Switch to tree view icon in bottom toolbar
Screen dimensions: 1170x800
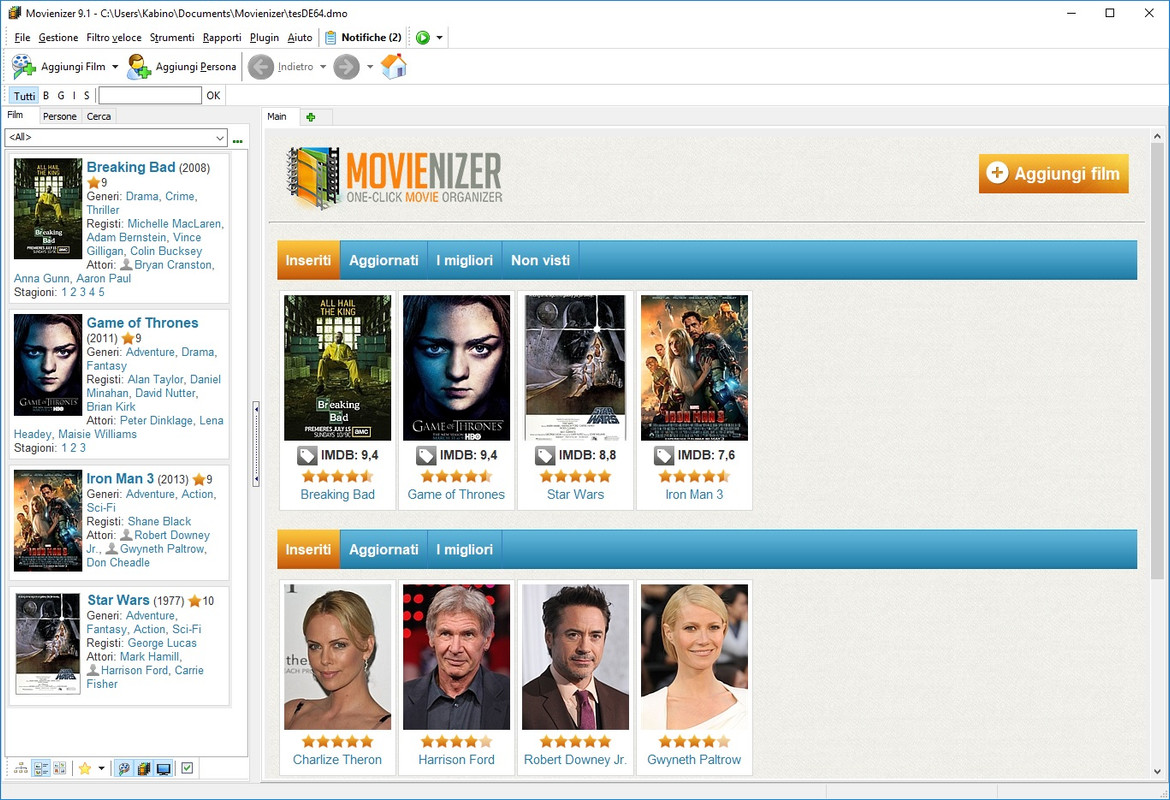(x=21, y=768)
